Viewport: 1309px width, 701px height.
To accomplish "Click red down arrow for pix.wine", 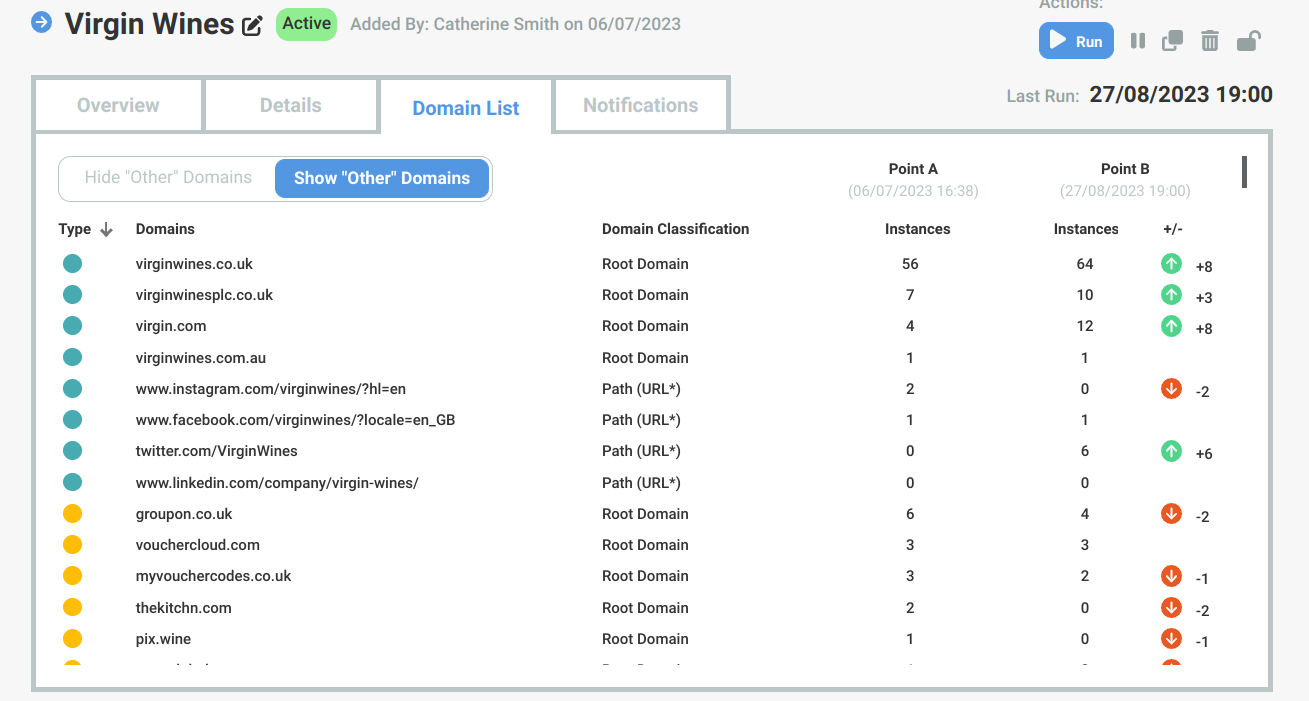I will click(x=1171, y=640).
